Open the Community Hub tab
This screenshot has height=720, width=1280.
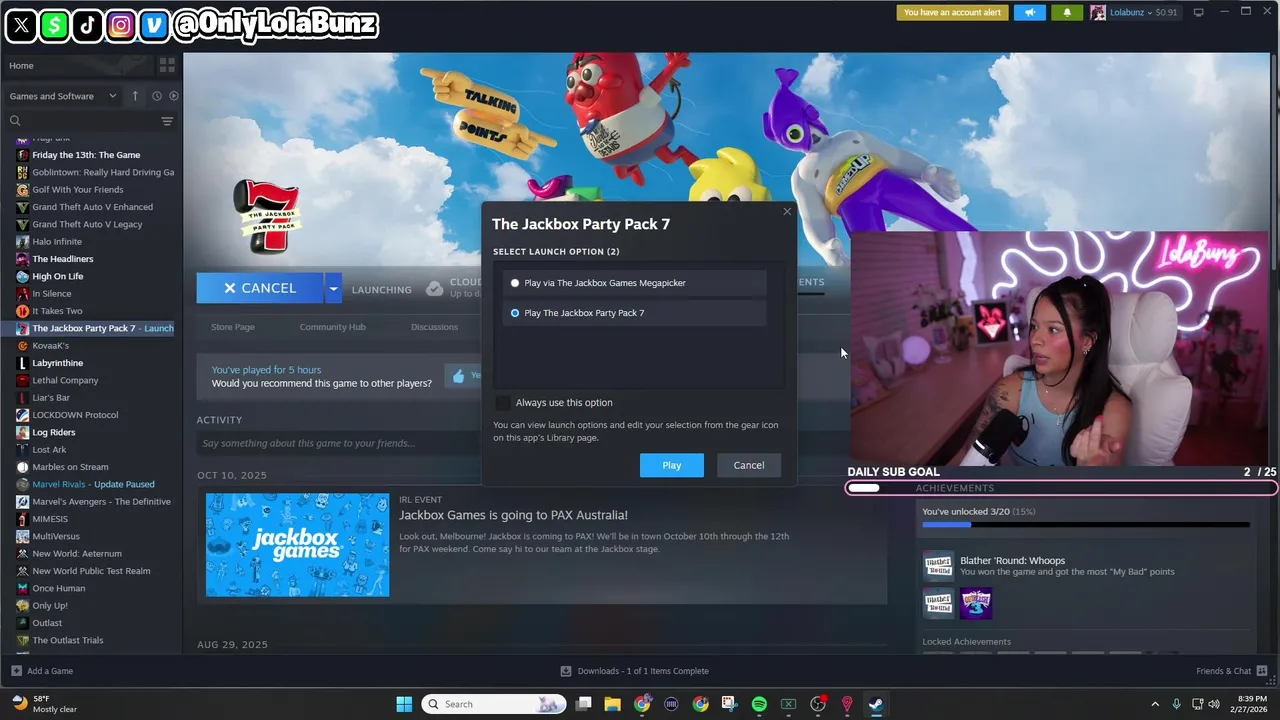(x=332, y=327)
